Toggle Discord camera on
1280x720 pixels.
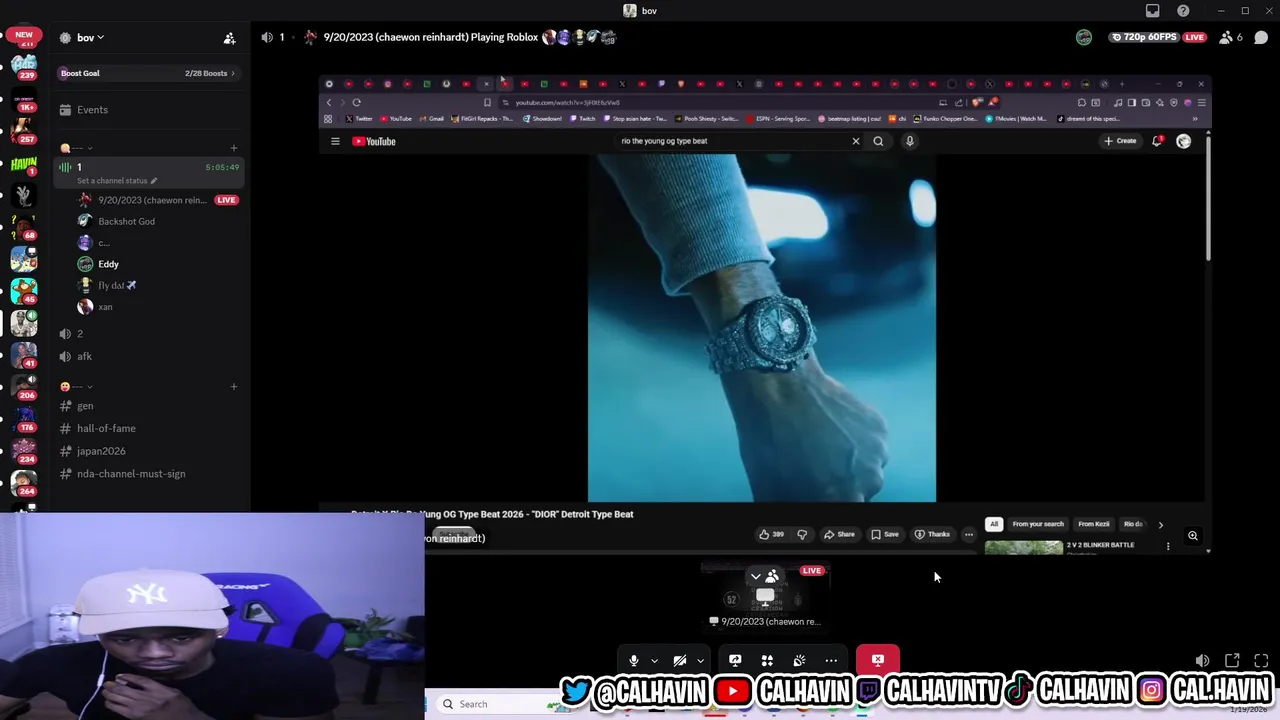[680, 660]
